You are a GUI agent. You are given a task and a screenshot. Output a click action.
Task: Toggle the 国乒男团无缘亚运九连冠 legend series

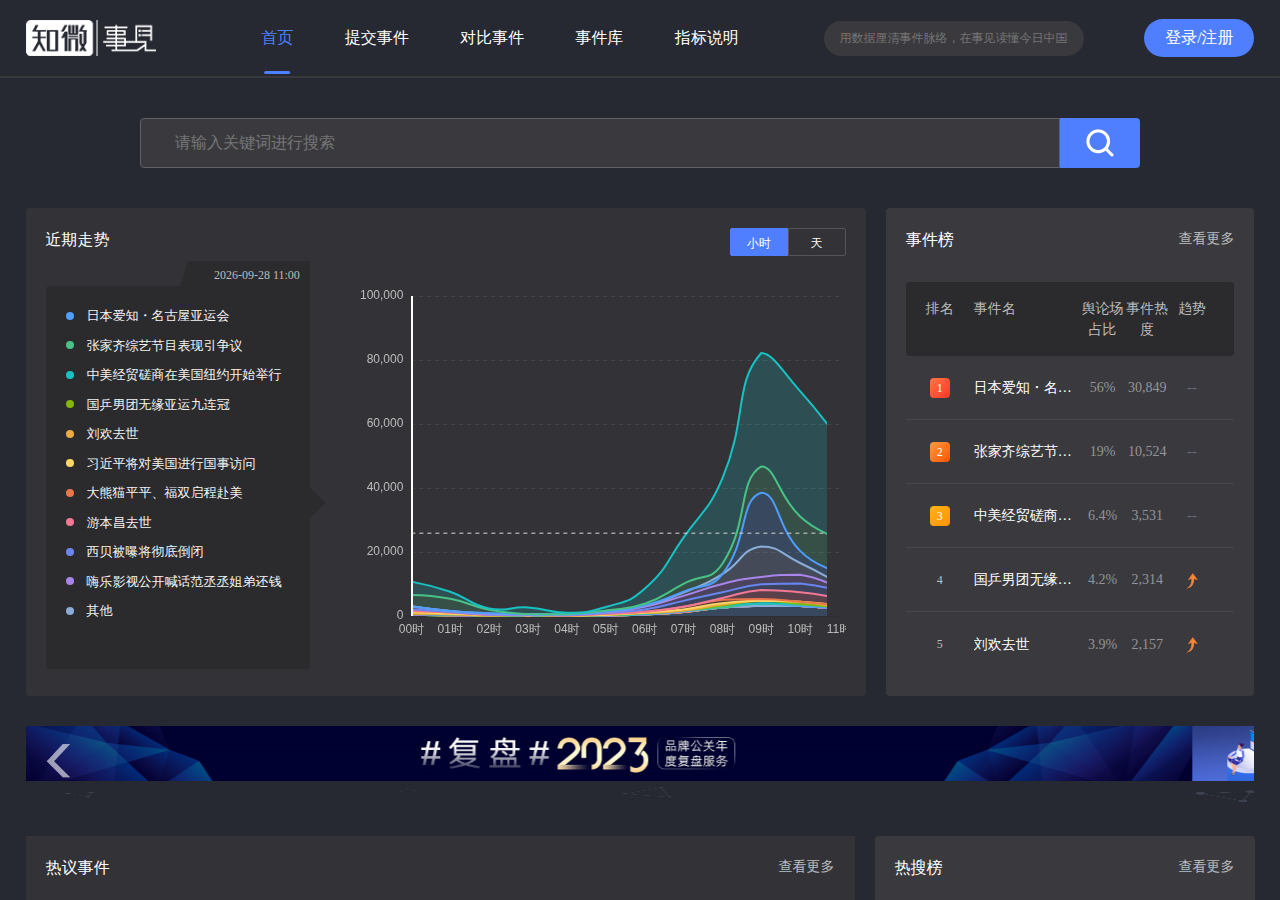(x=147, y=404)
